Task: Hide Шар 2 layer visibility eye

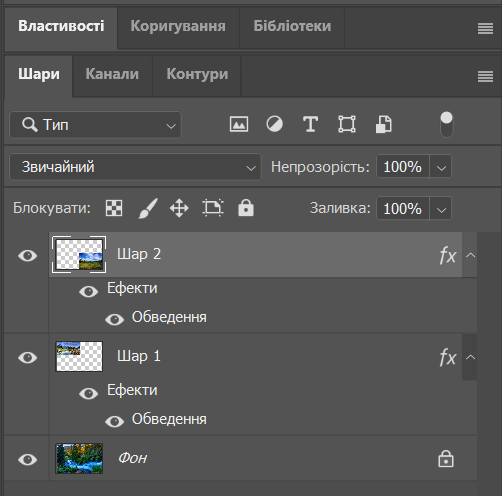Action: [x=28, y=256]
